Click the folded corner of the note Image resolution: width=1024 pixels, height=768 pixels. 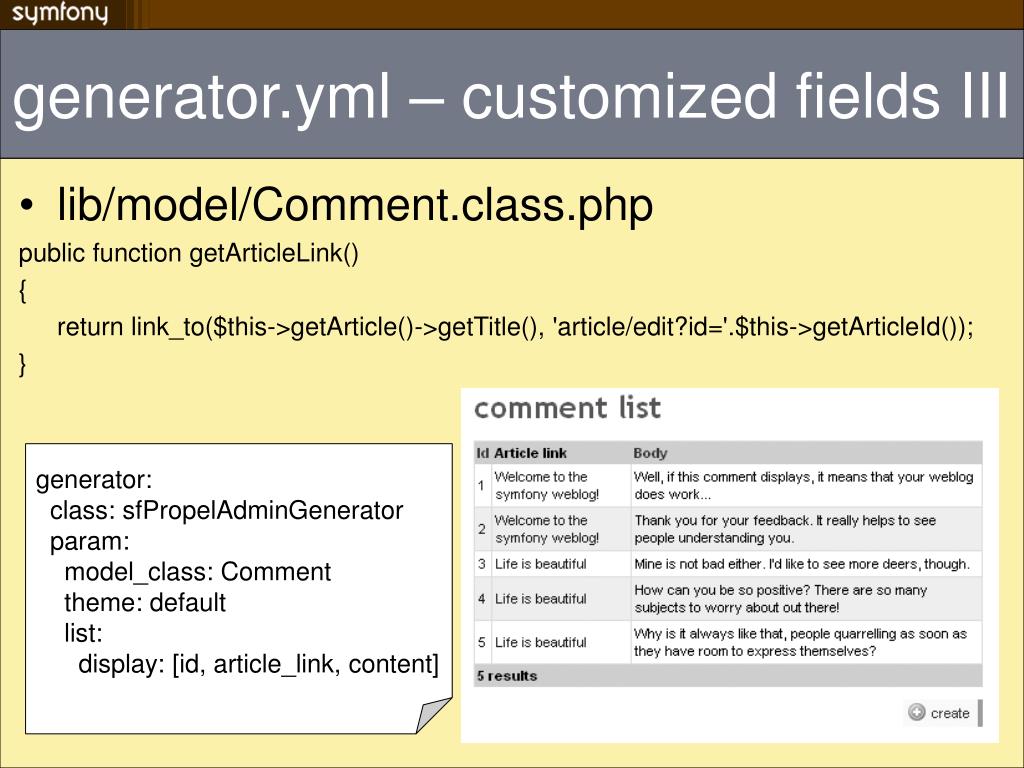[x=434, y=714]
